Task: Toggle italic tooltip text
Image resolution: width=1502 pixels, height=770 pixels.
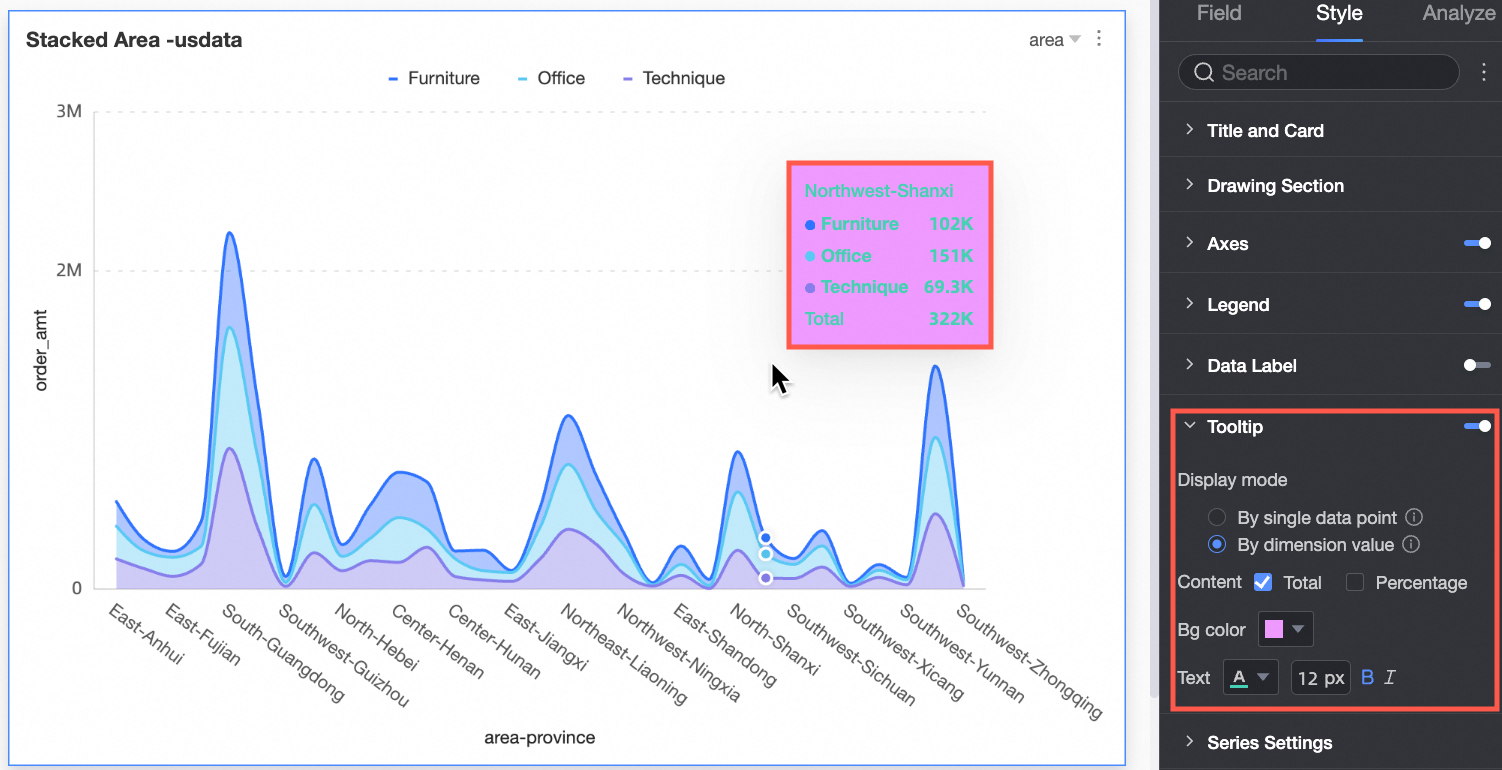Action: coord(1389,678)
